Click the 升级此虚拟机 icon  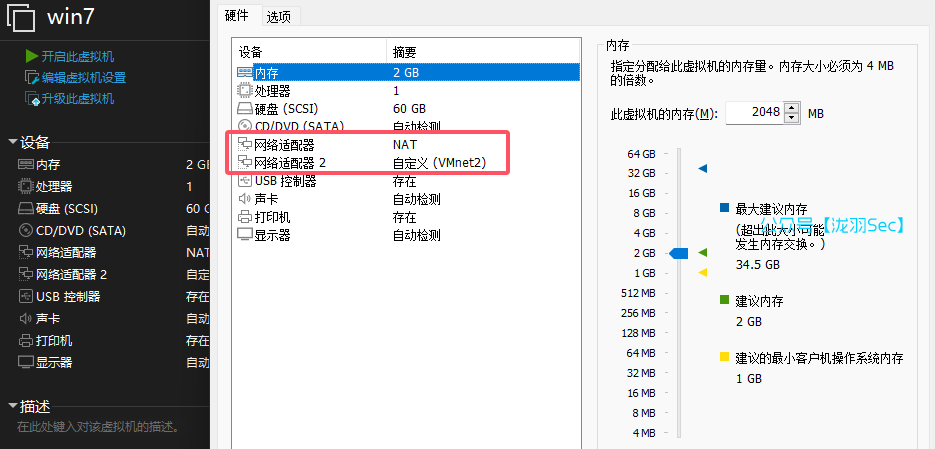click(32, 98)
